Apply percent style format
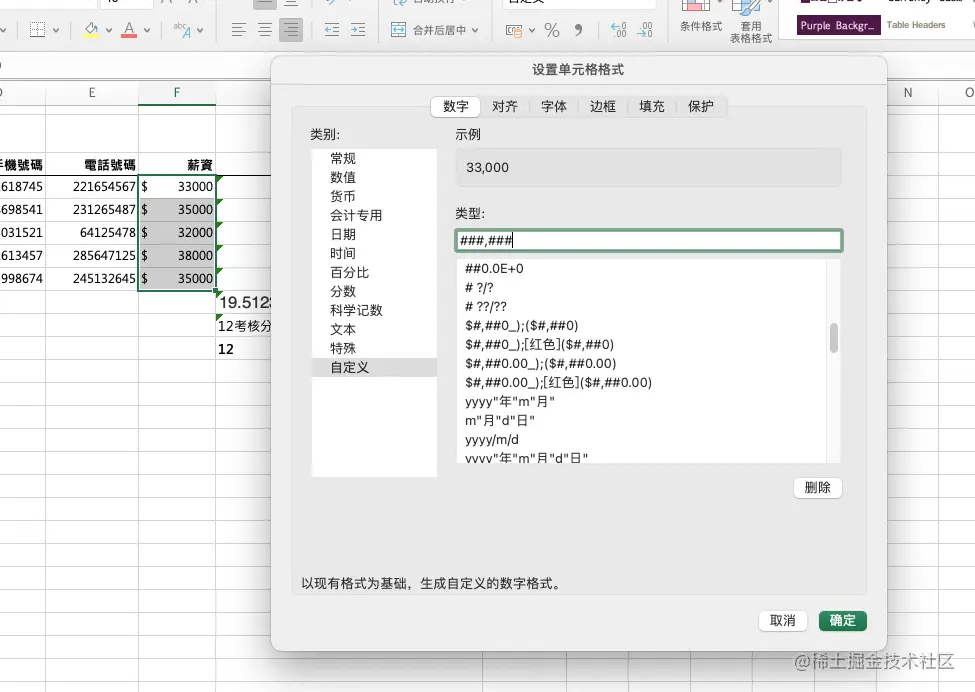 [x=552, y=30]
